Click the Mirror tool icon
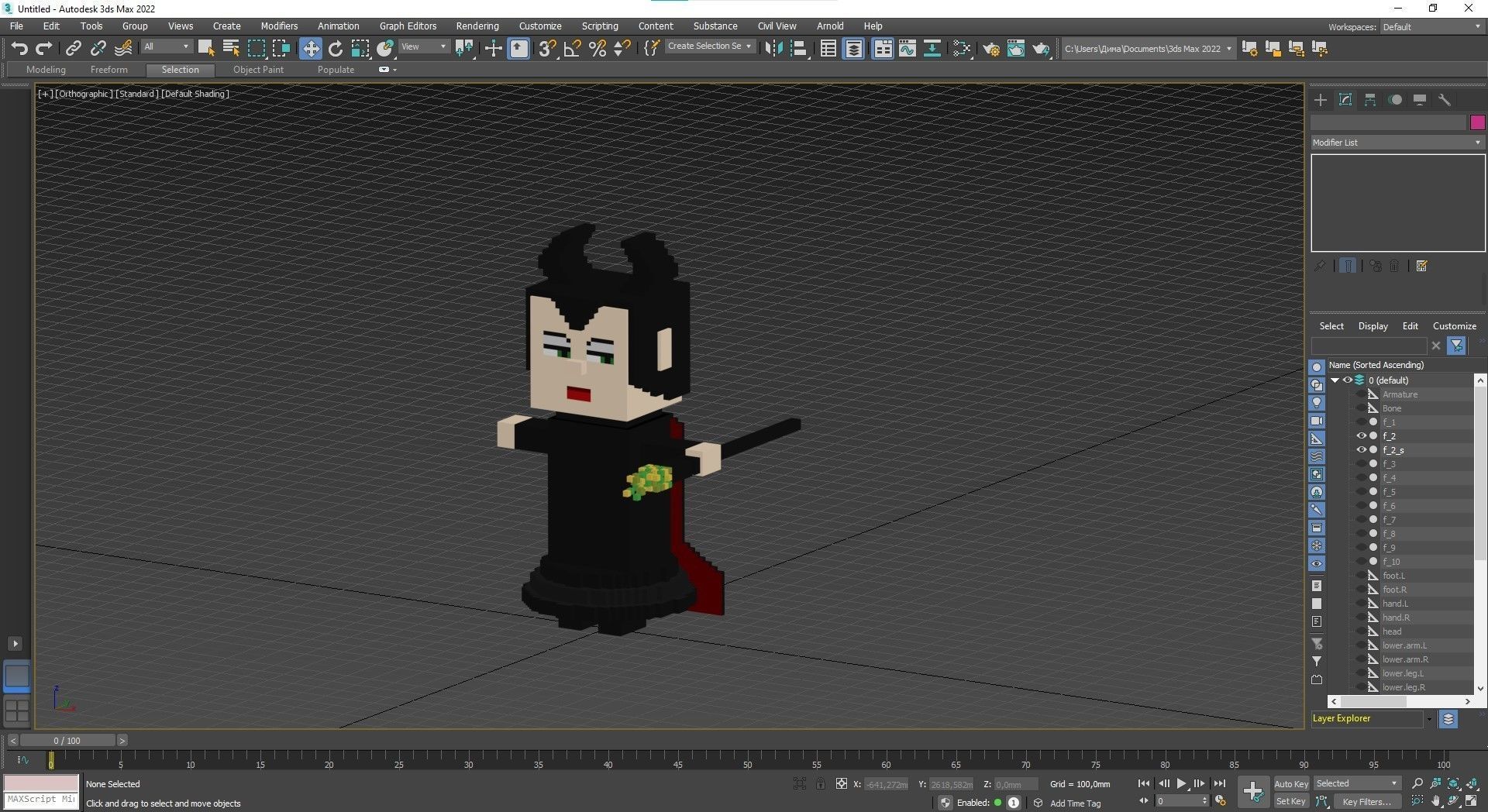Viewport: 1488px width, 812px height. (773, 48)
